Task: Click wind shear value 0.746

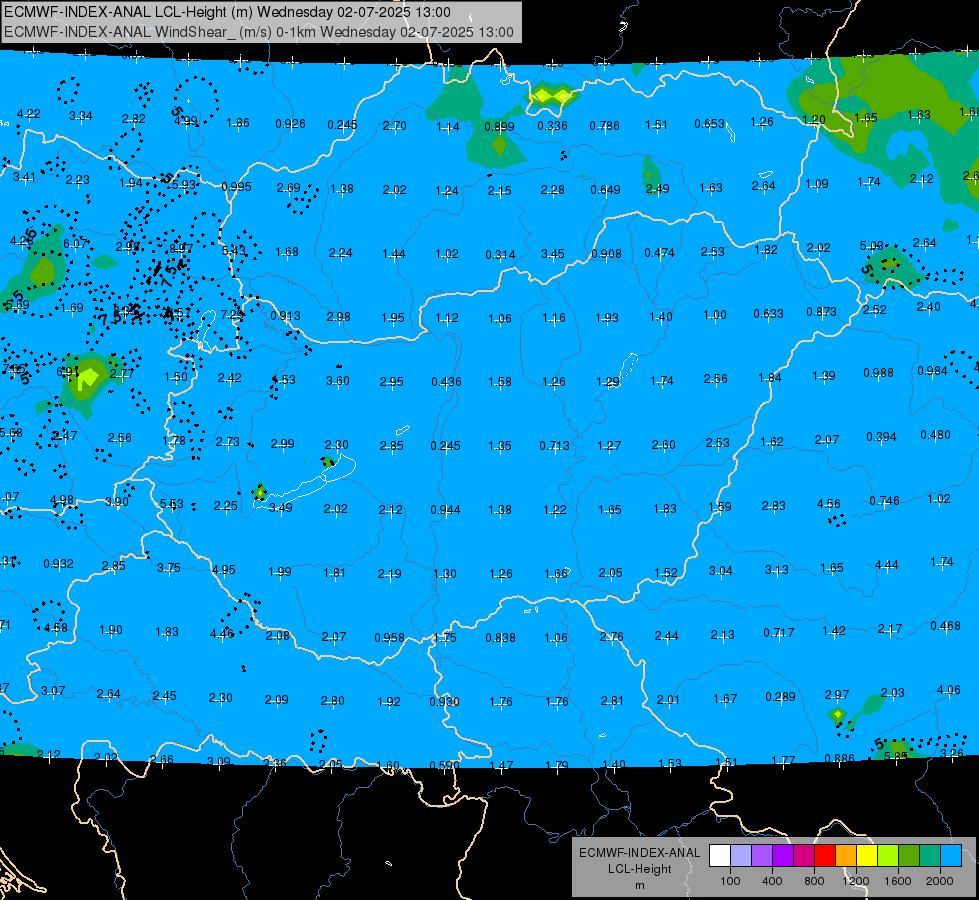Action: pyautogui.click(x=885, y=500)
